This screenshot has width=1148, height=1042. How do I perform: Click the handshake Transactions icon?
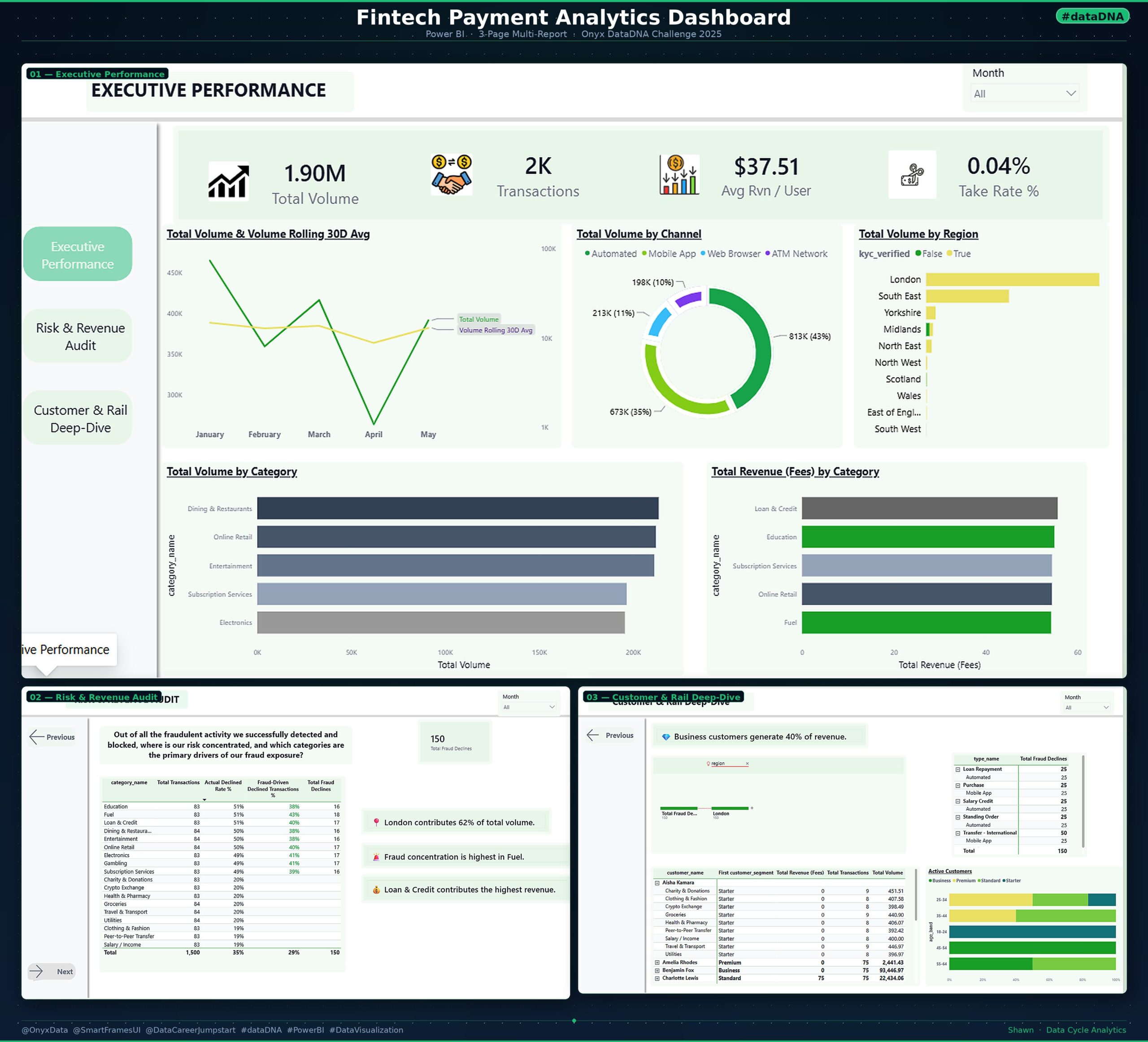pos(451,174)
